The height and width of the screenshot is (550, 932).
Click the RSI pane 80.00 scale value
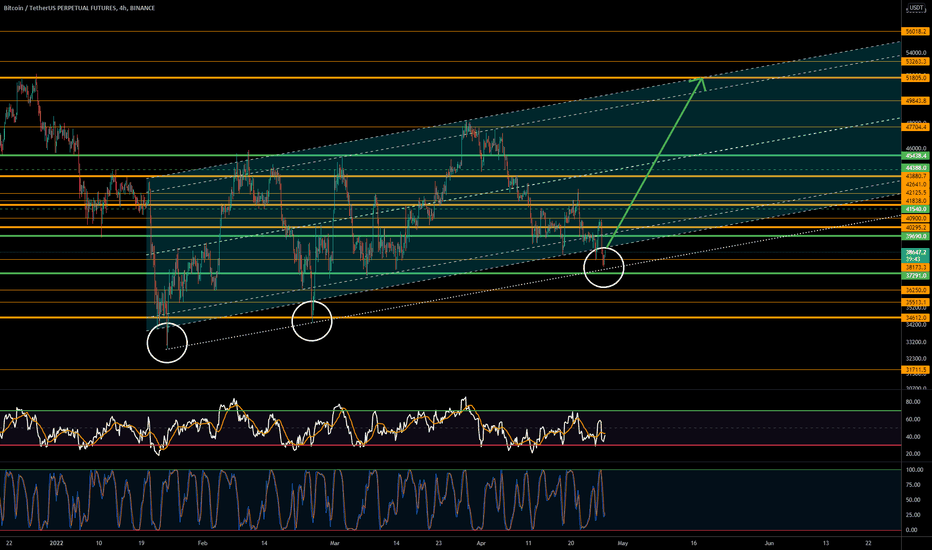click(912, 402)
